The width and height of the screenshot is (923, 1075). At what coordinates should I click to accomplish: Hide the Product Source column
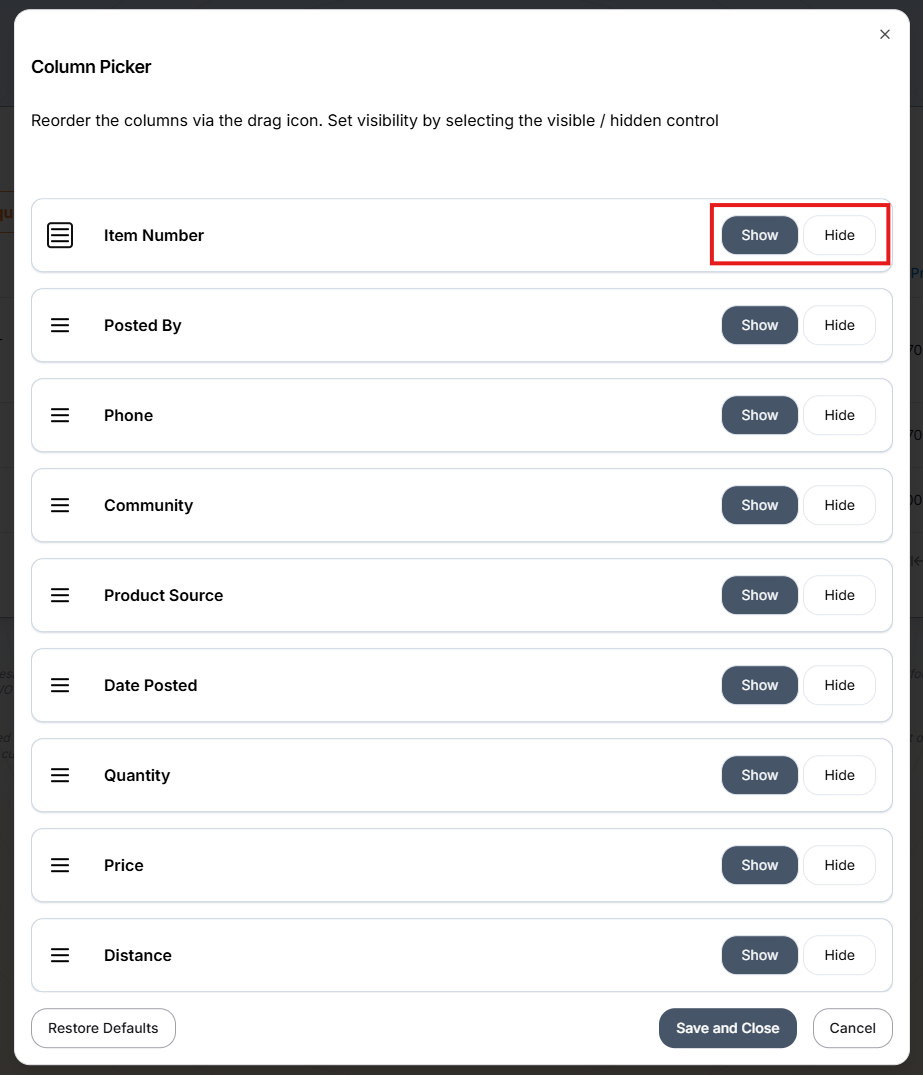839,595
